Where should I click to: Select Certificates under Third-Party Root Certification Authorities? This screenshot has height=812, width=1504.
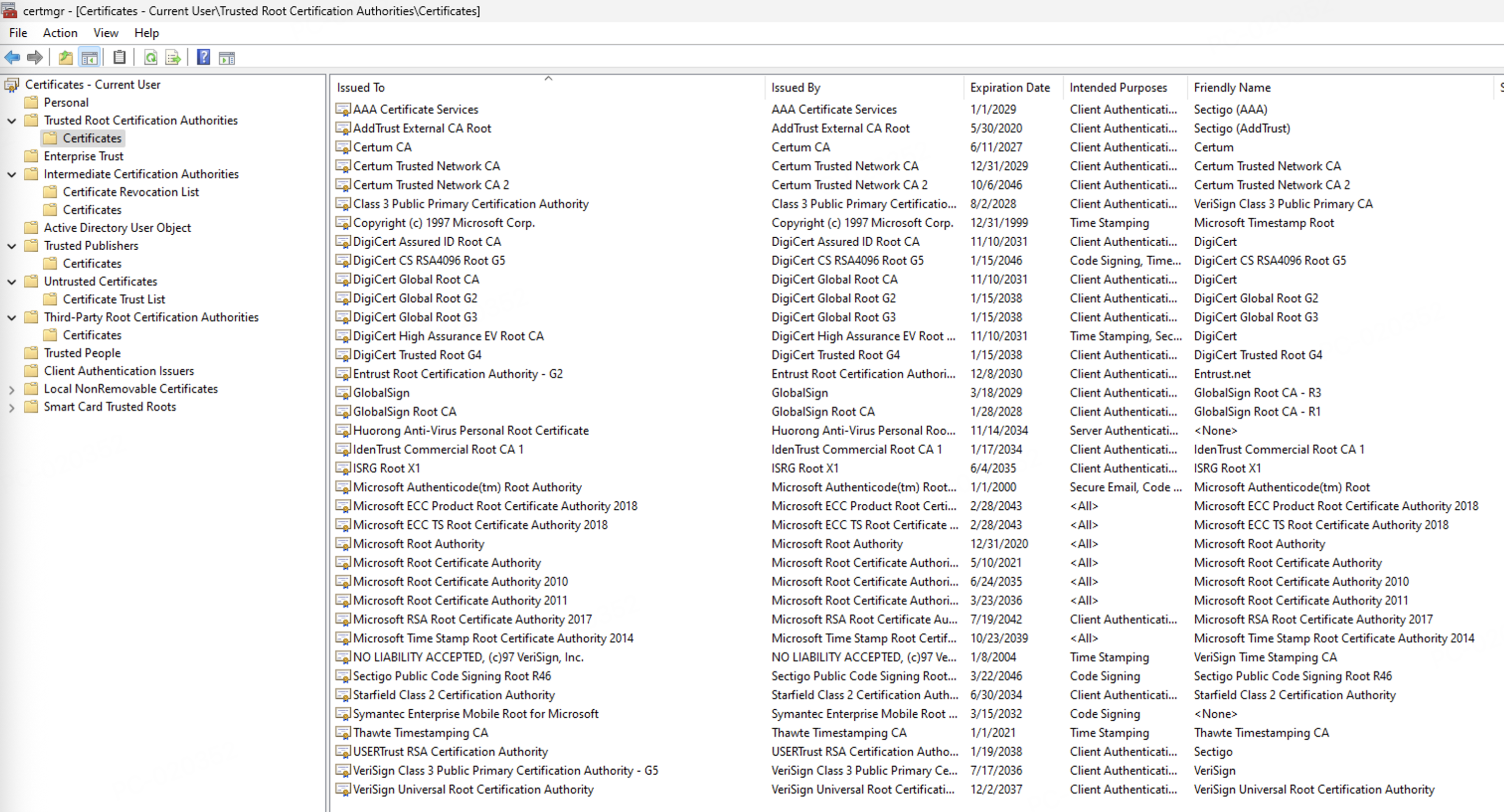92,335
